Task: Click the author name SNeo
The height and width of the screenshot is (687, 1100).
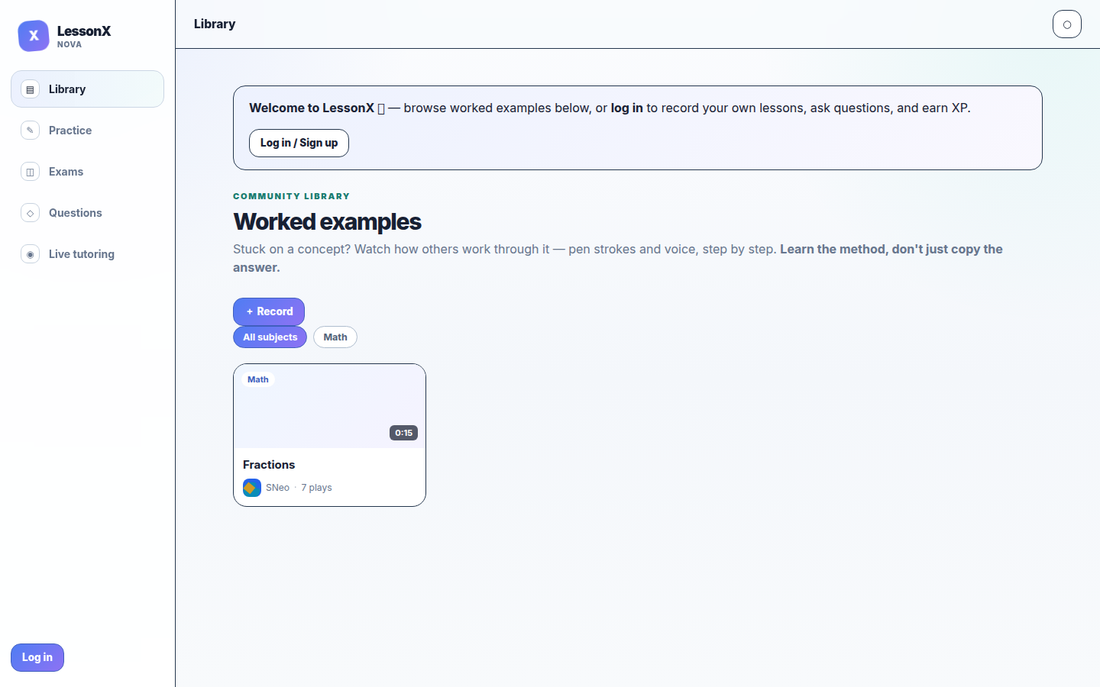Action: [278, 488]
